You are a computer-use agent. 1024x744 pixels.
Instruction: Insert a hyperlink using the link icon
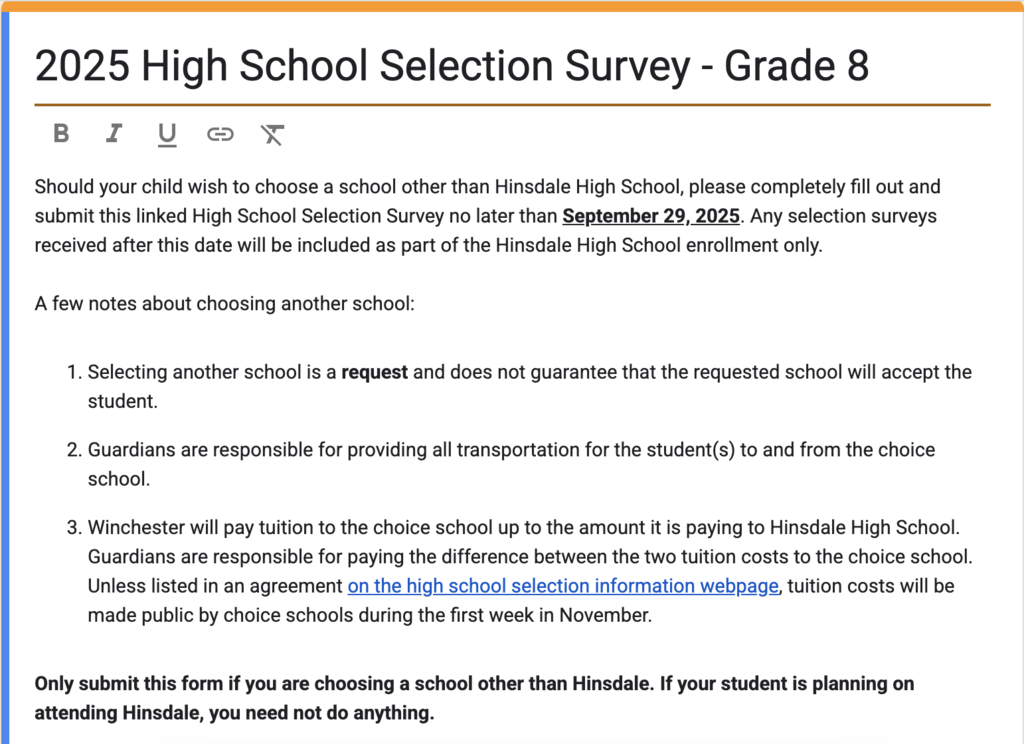point(219,134)
